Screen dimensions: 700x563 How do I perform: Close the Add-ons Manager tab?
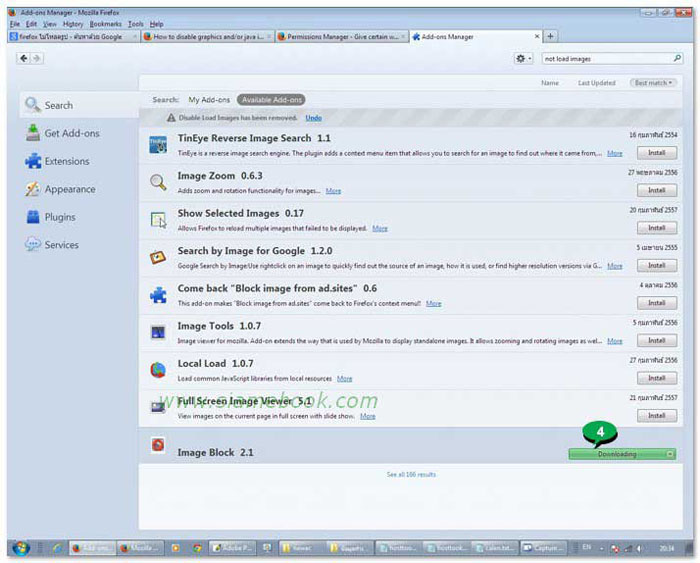point(537,37)
